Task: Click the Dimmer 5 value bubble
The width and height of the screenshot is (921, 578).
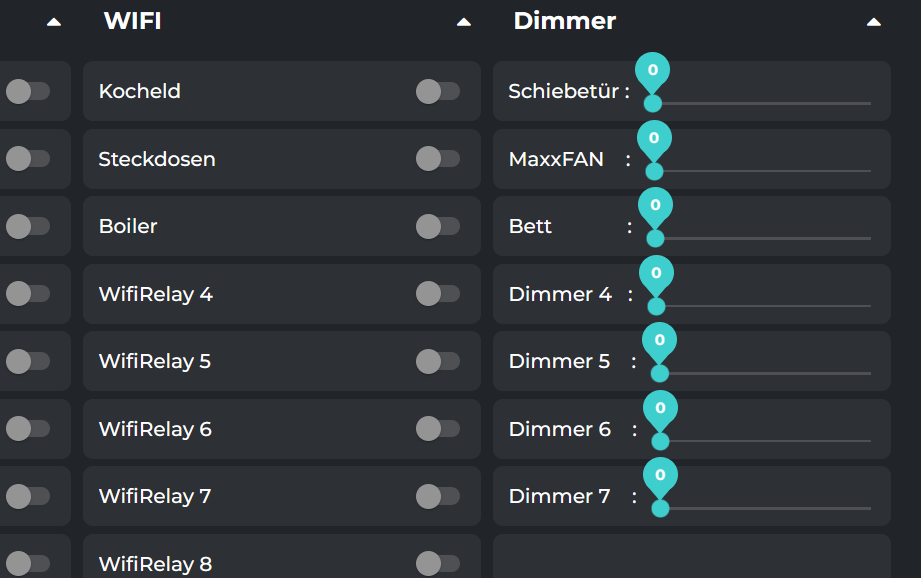Action: click(659, 340)
